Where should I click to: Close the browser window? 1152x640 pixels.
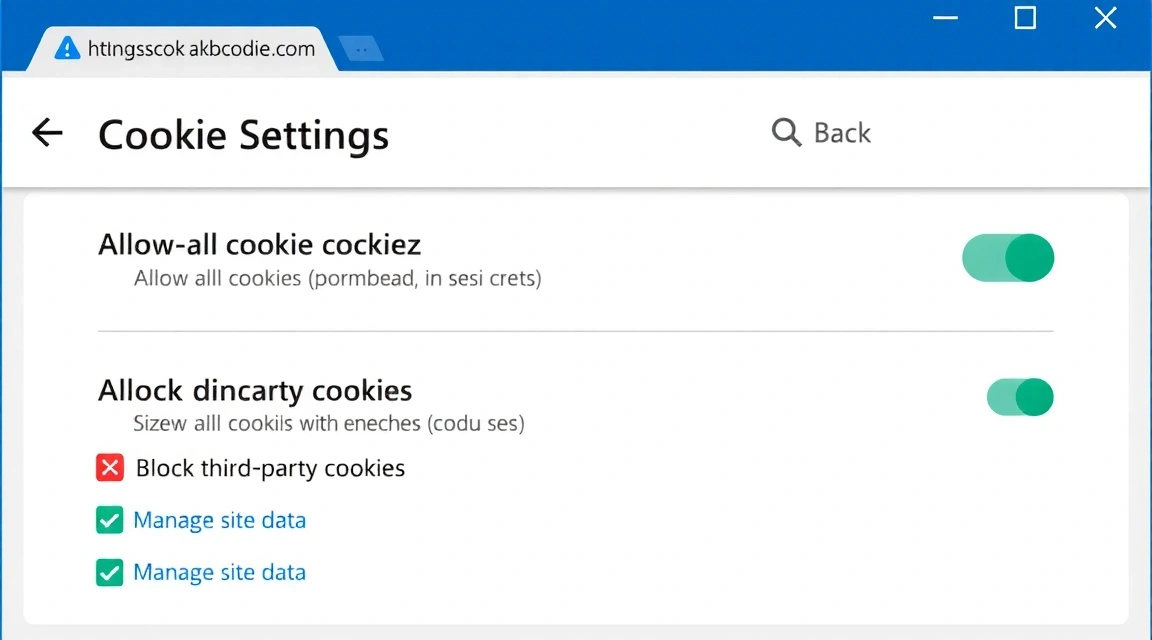coord(1105,18)
